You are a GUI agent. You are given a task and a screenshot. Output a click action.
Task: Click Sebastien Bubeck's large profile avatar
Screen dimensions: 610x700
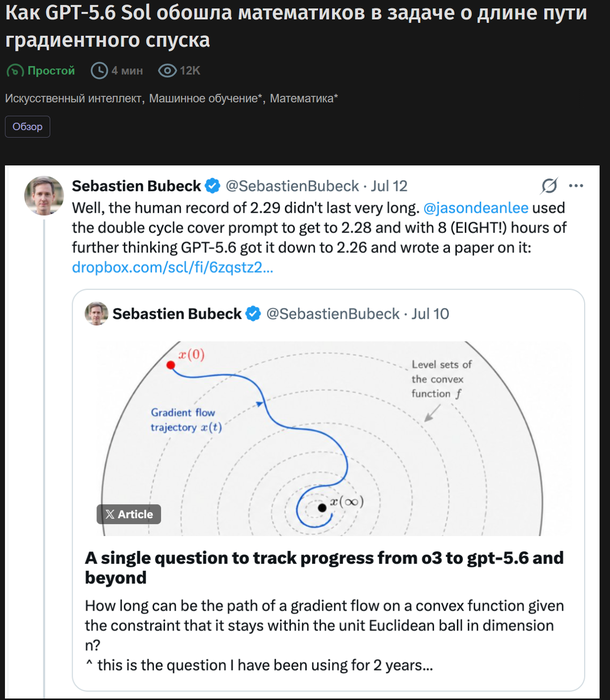click(x=44, y=196)
